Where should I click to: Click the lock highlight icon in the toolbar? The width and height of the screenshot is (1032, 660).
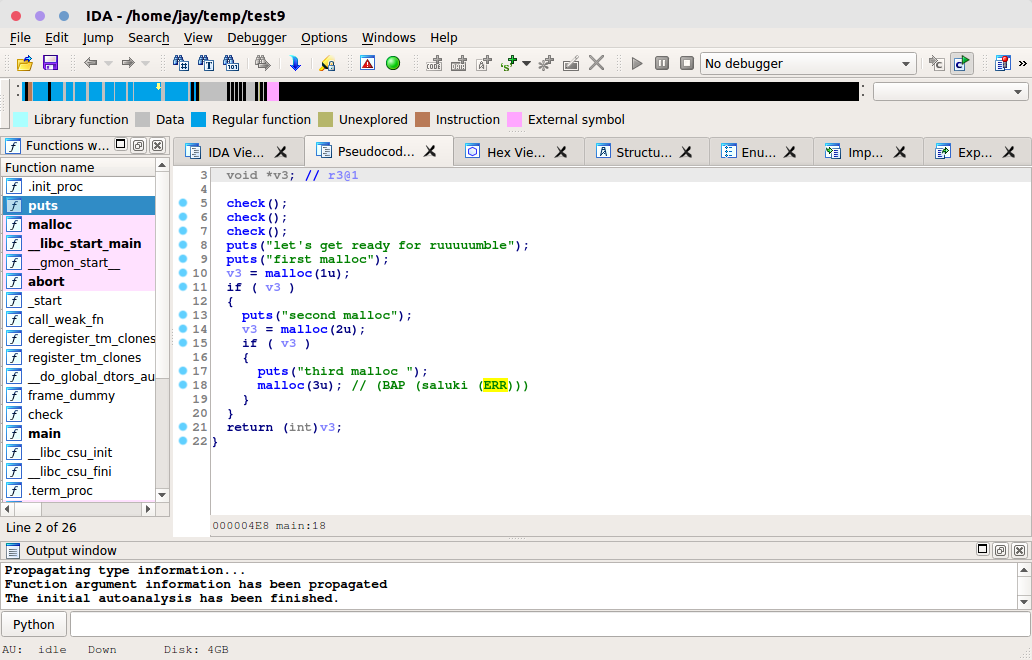click(327, 63)
